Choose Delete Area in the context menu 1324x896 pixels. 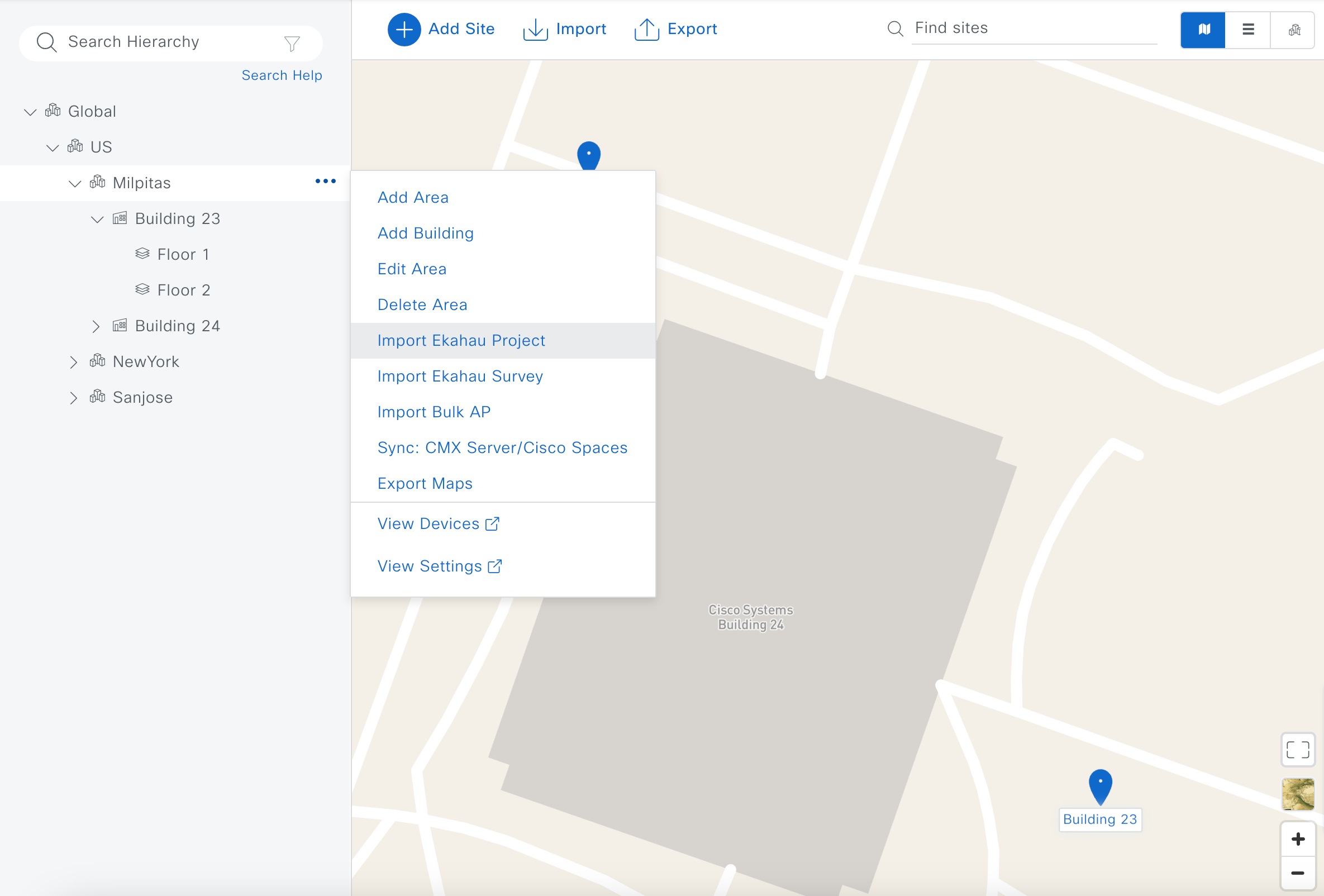pos(422,304)
